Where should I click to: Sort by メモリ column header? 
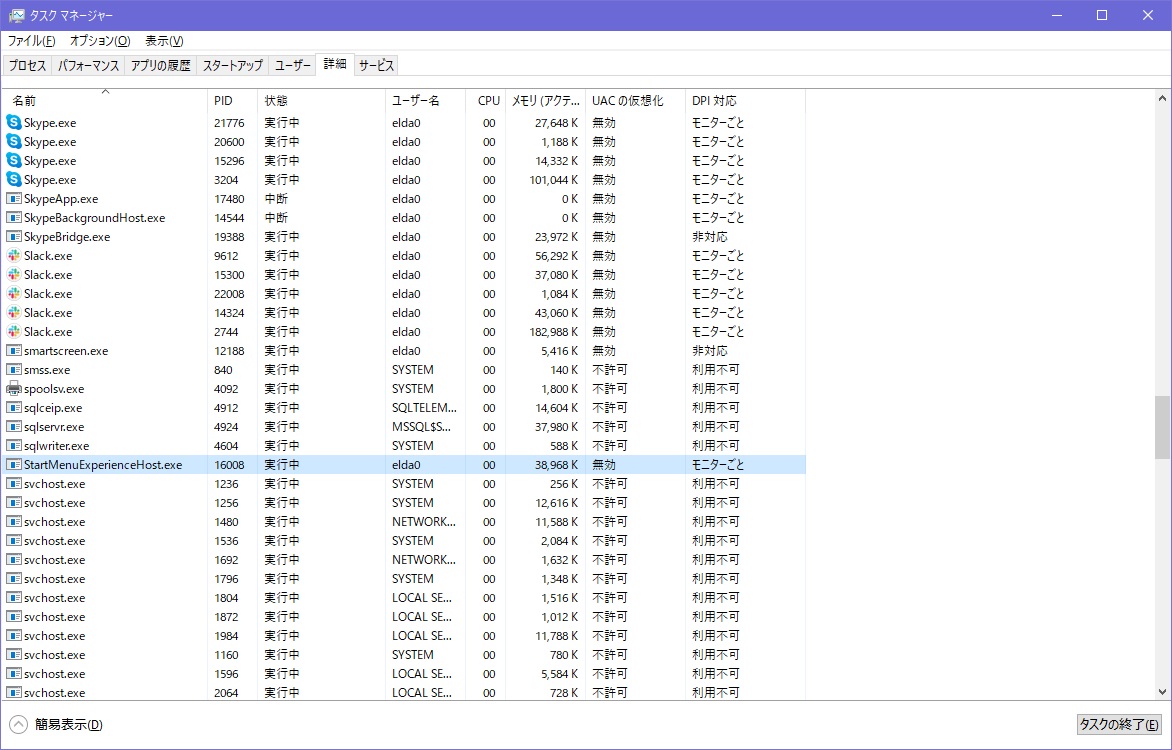click(x=546, y=100)
